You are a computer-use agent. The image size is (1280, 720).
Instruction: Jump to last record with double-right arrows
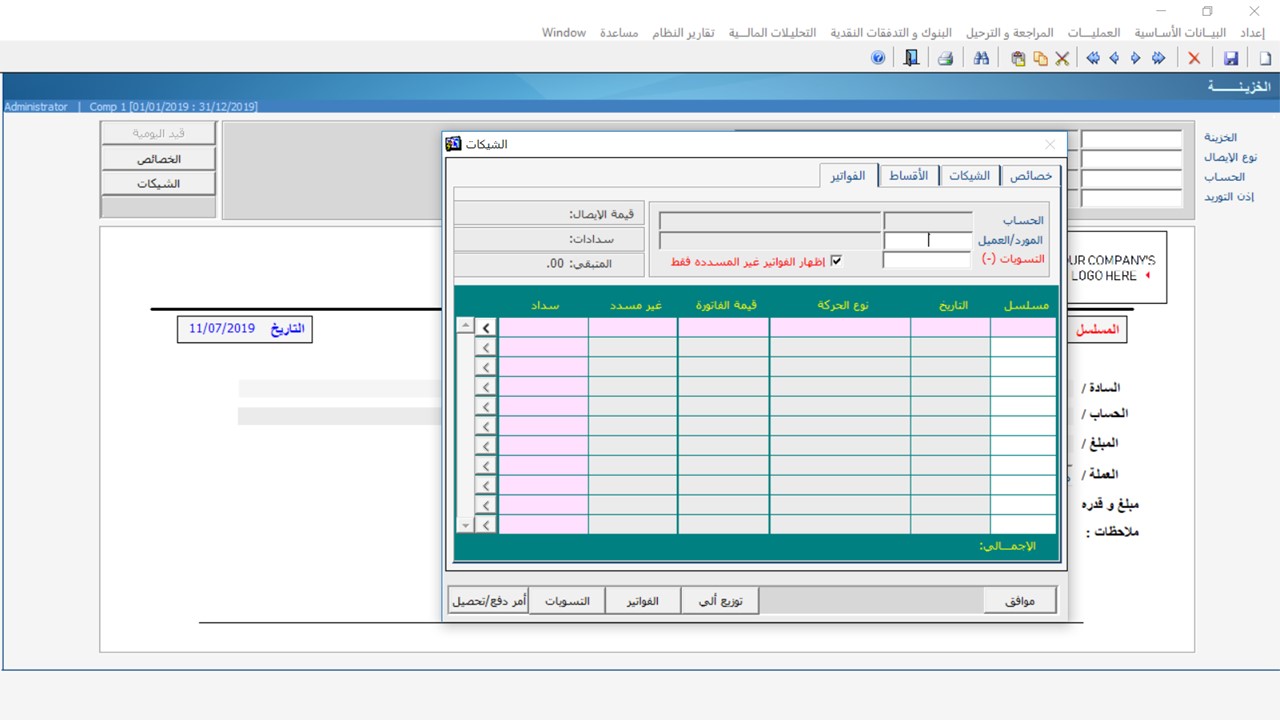(x=1158, y=59)
